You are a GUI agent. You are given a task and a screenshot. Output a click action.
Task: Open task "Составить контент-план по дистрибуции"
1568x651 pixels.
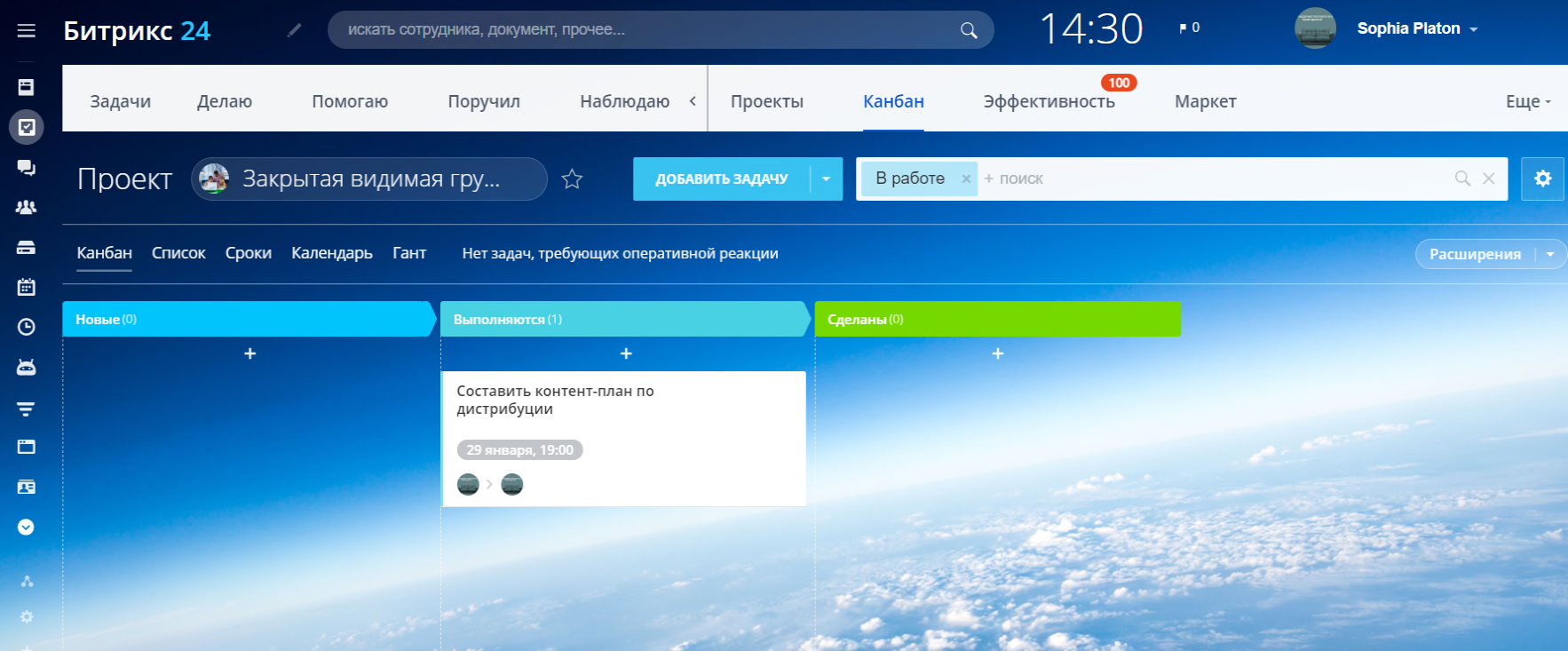point(555,400)
